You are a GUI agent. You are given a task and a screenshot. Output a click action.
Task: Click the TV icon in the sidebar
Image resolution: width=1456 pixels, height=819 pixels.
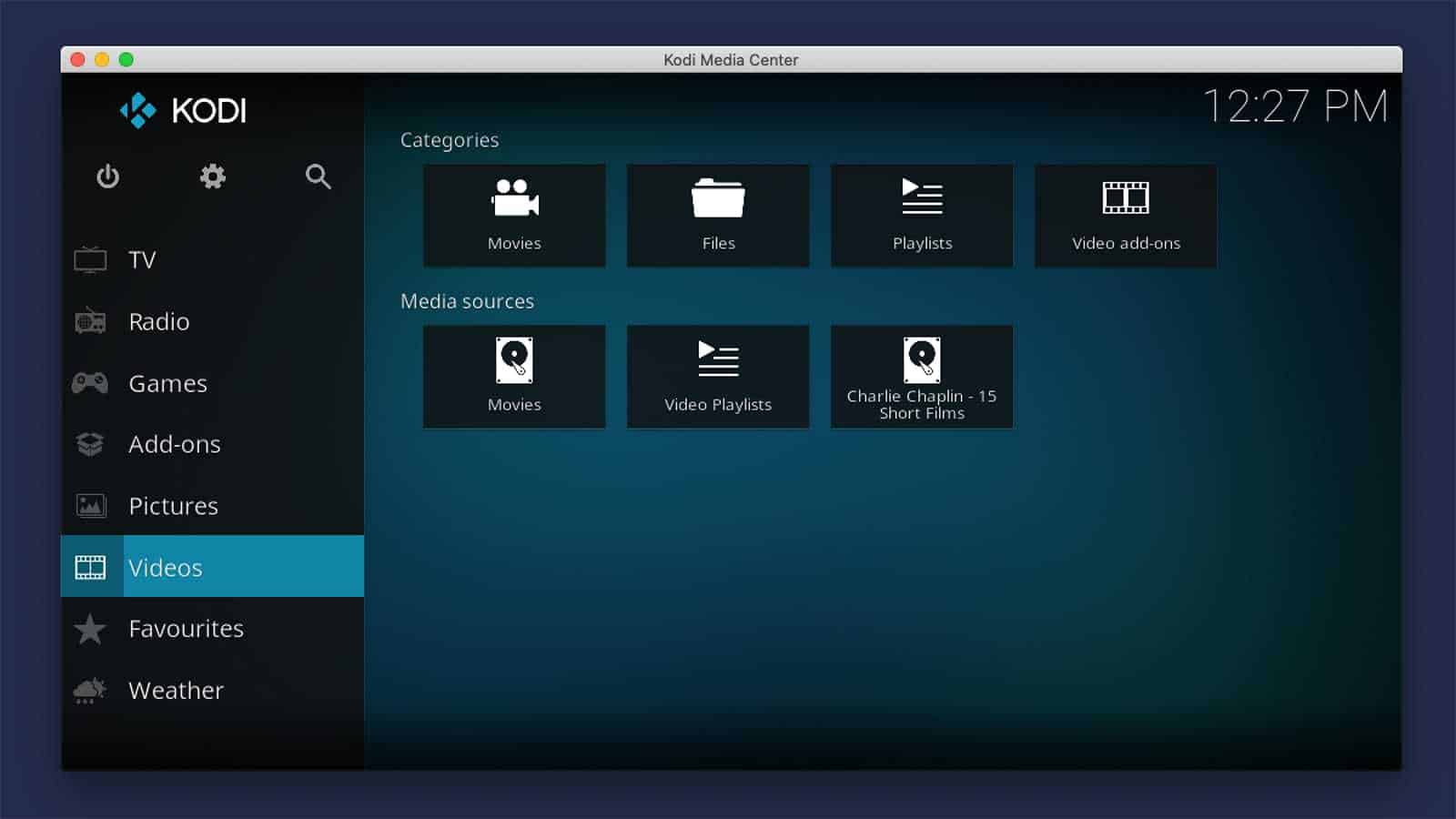pos(90,260)
